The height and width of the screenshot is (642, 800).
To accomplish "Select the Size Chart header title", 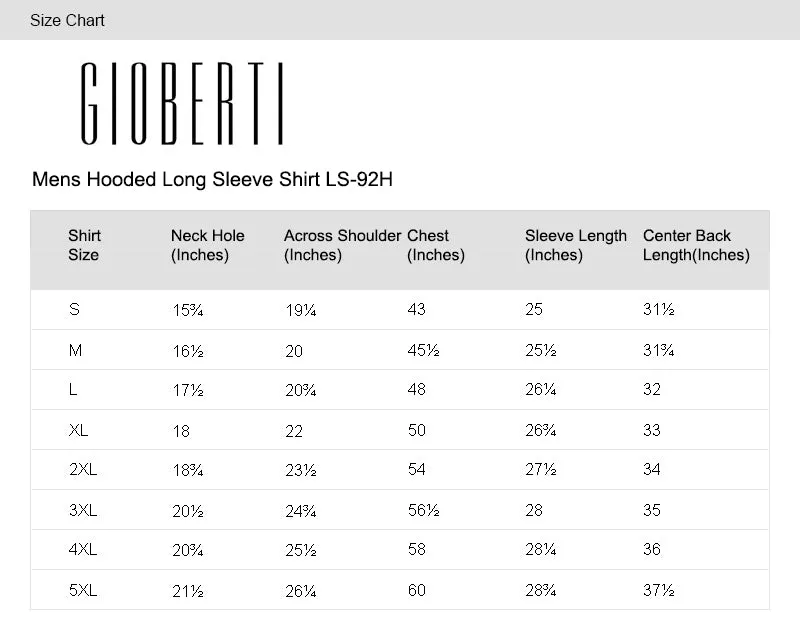I will (x=67, y=20).
